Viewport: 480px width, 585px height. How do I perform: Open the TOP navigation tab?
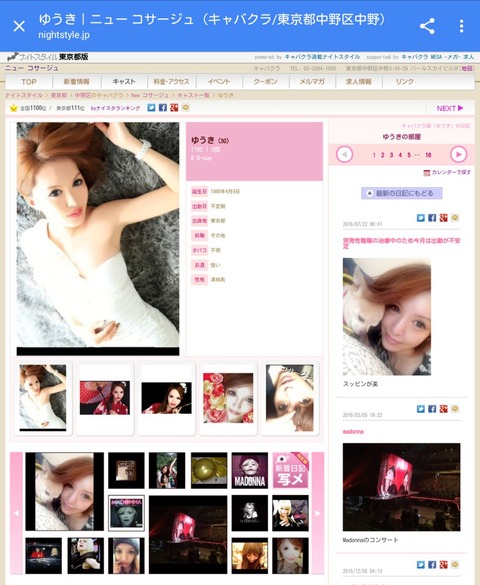(29, 81)
